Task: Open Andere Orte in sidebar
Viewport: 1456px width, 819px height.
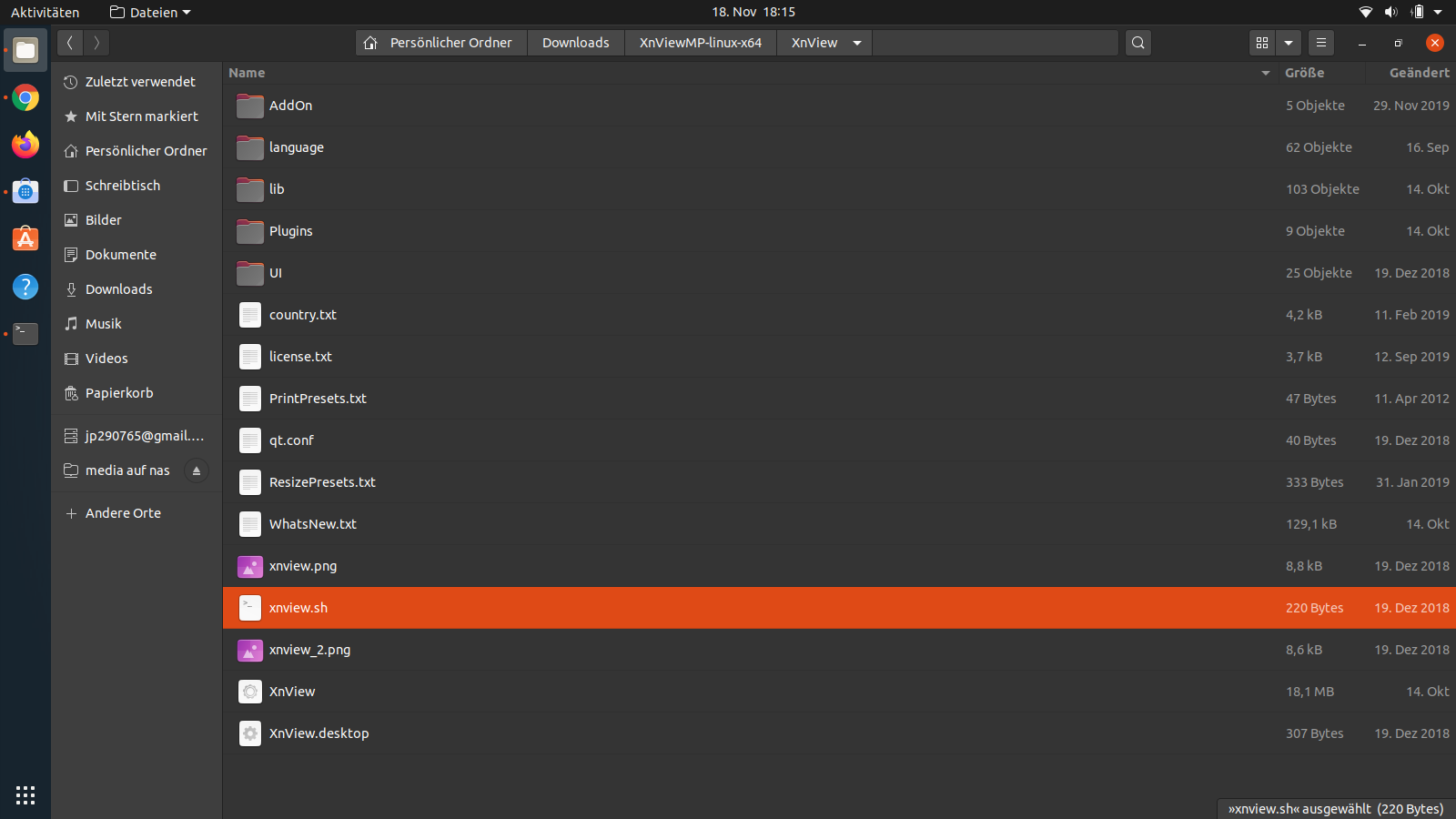Action: 136,513
